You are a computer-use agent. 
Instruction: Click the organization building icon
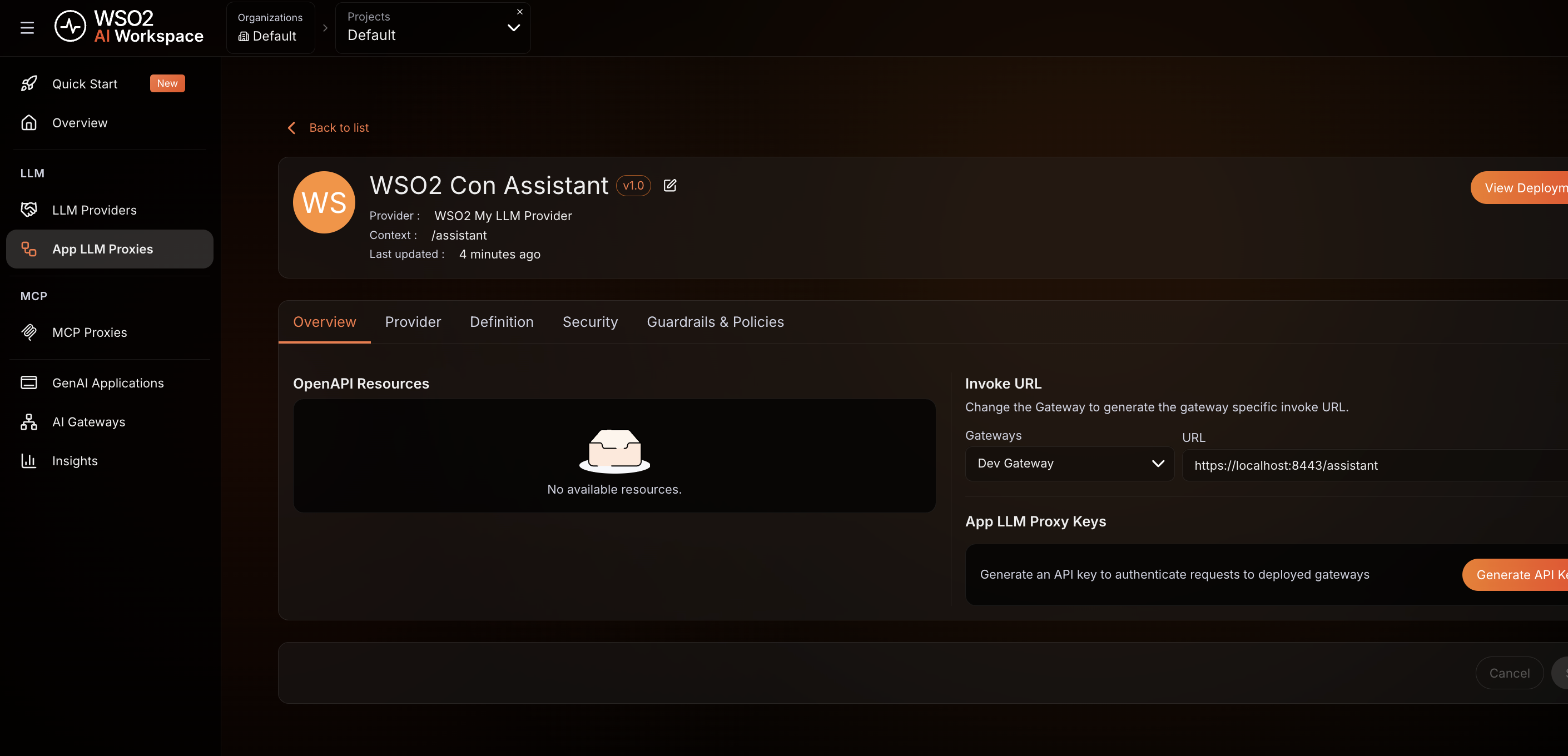(244, 37)
